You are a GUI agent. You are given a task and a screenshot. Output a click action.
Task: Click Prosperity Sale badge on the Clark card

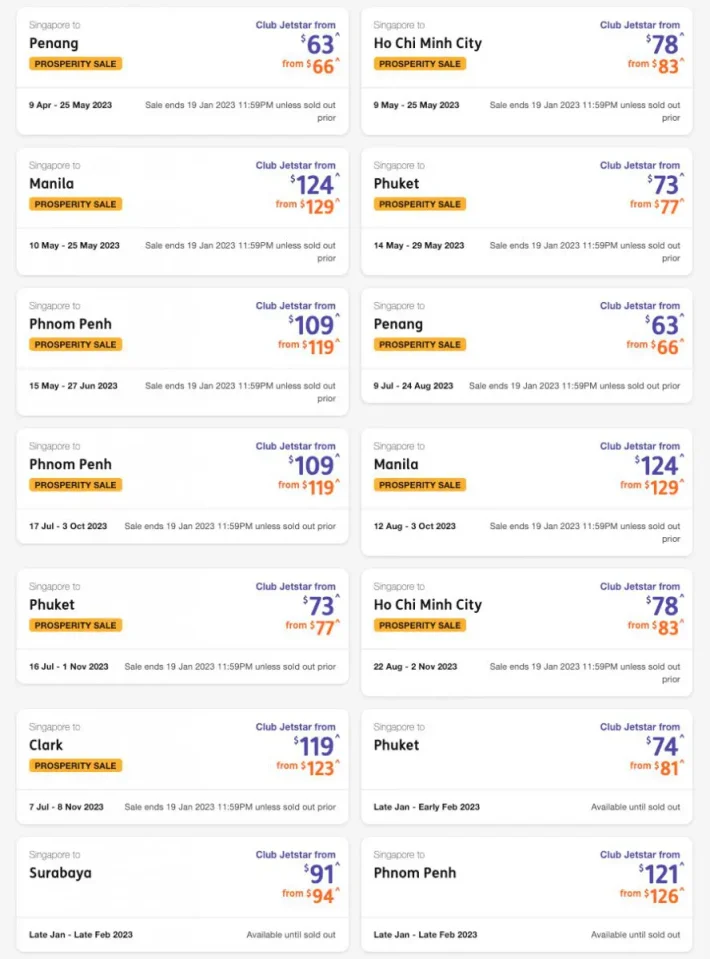[75, 766]
